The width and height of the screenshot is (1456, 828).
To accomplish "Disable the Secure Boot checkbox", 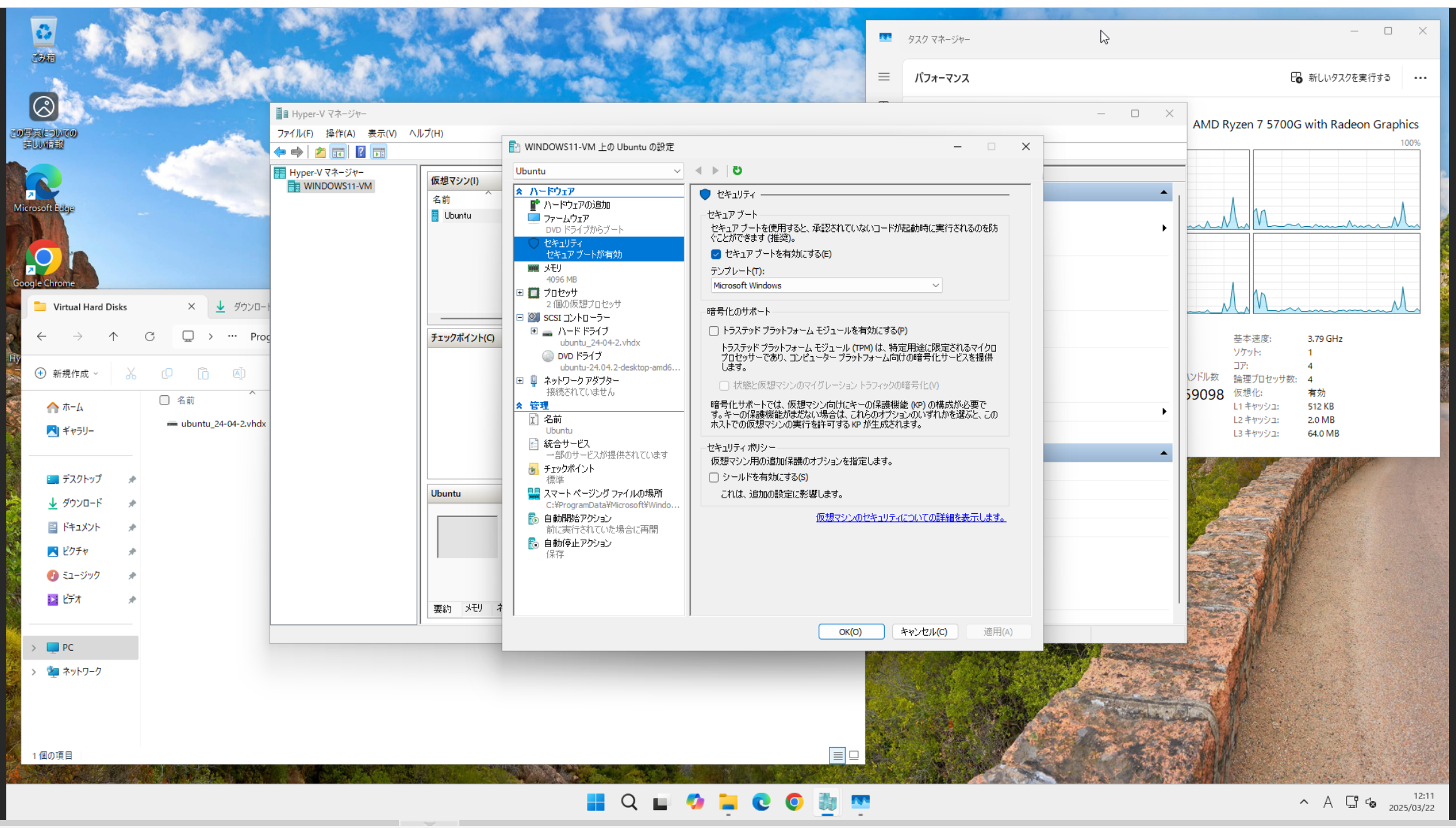I will [716, 254].
